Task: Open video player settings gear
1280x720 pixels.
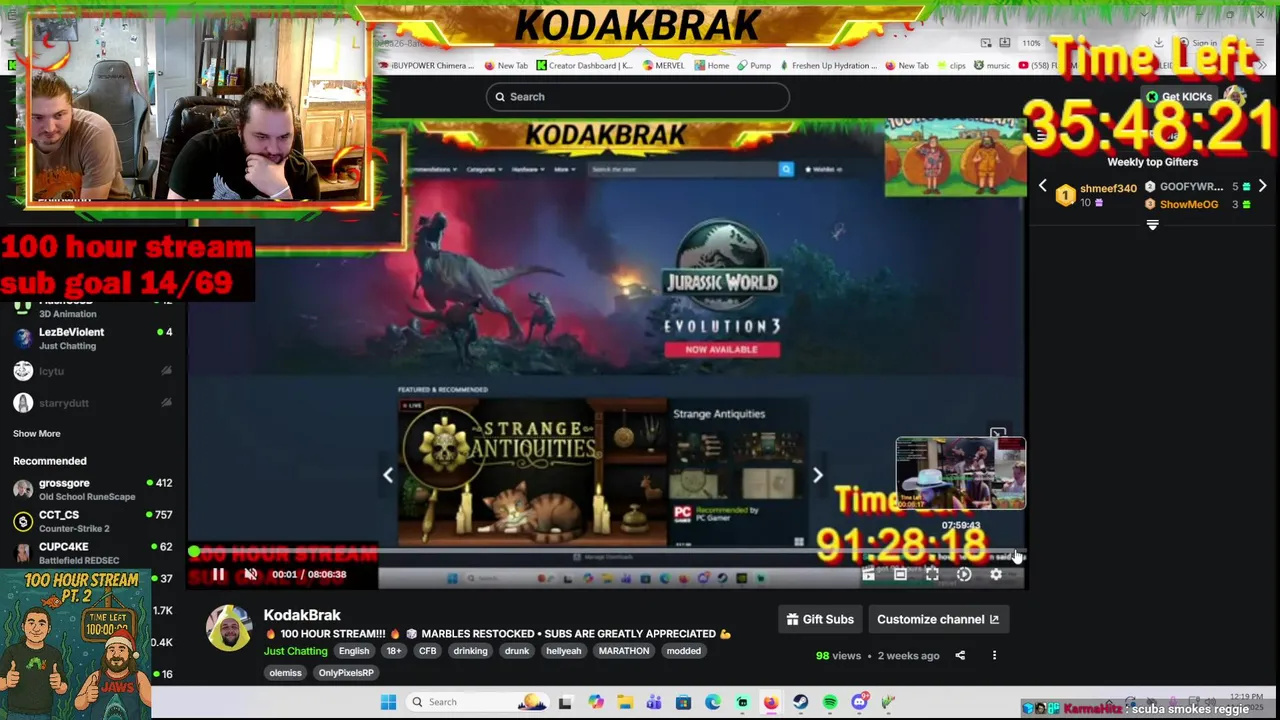Action: [996, 575]
